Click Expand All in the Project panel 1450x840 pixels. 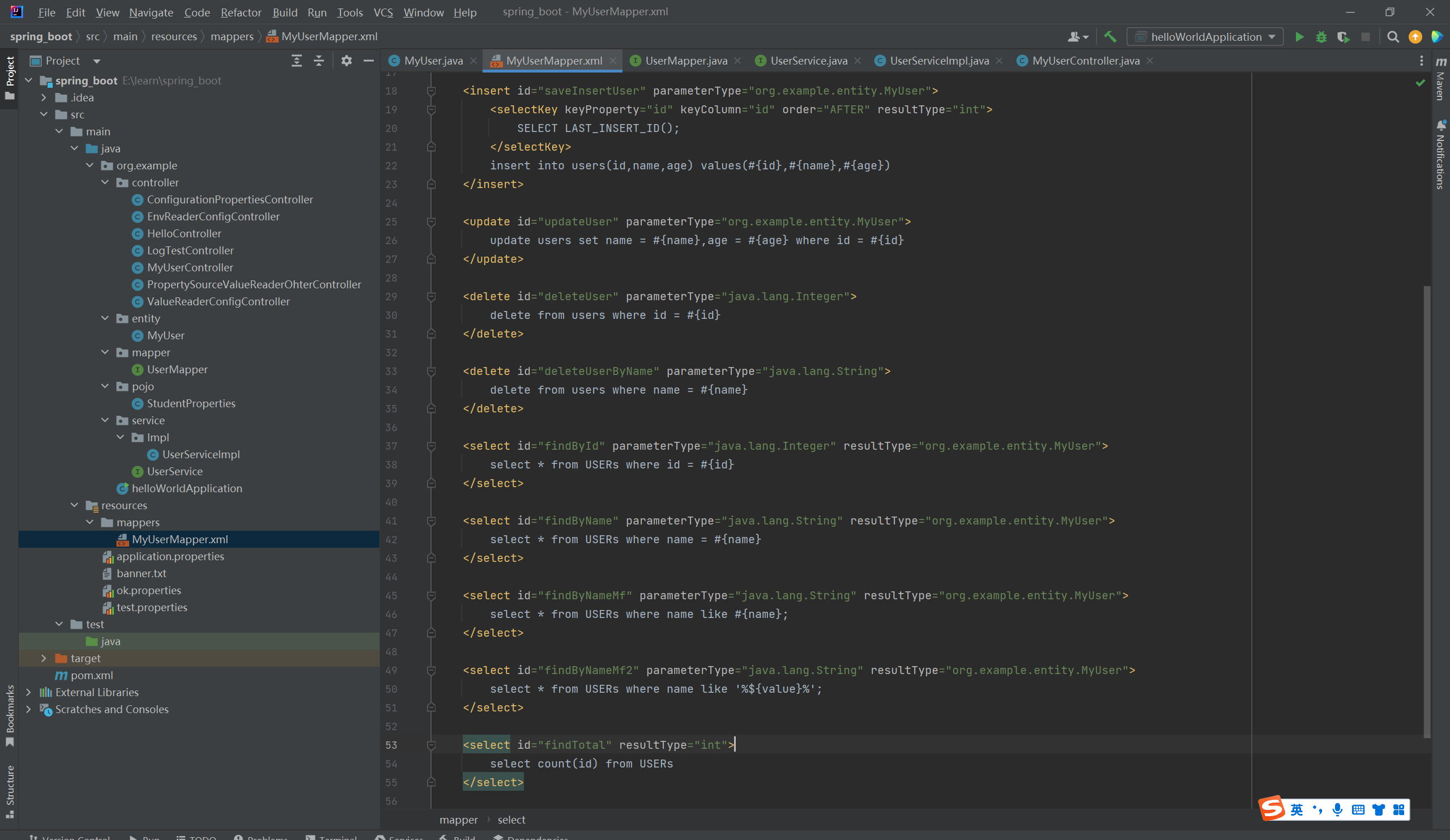click(296, 61)
